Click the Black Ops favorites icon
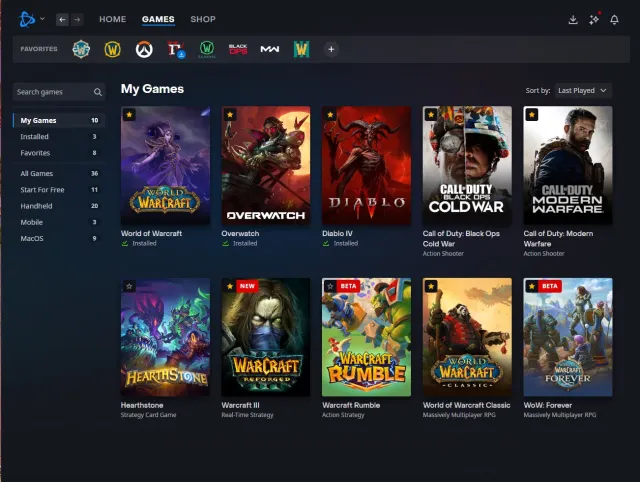 (238, 49)
